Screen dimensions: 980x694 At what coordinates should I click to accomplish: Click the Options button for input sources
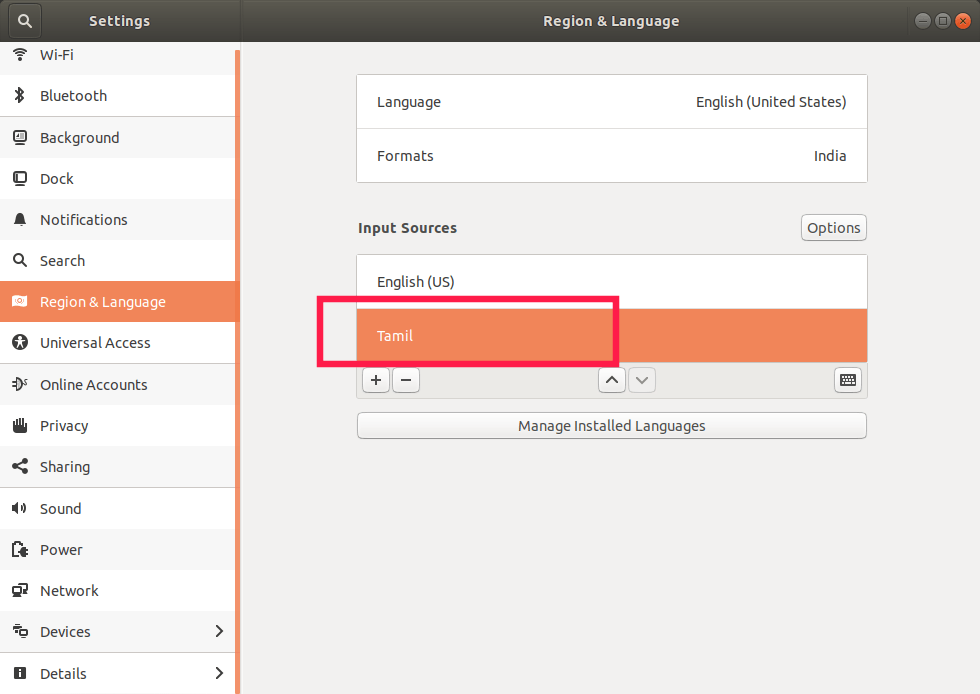pyautogui.click(x=833, y=228)
